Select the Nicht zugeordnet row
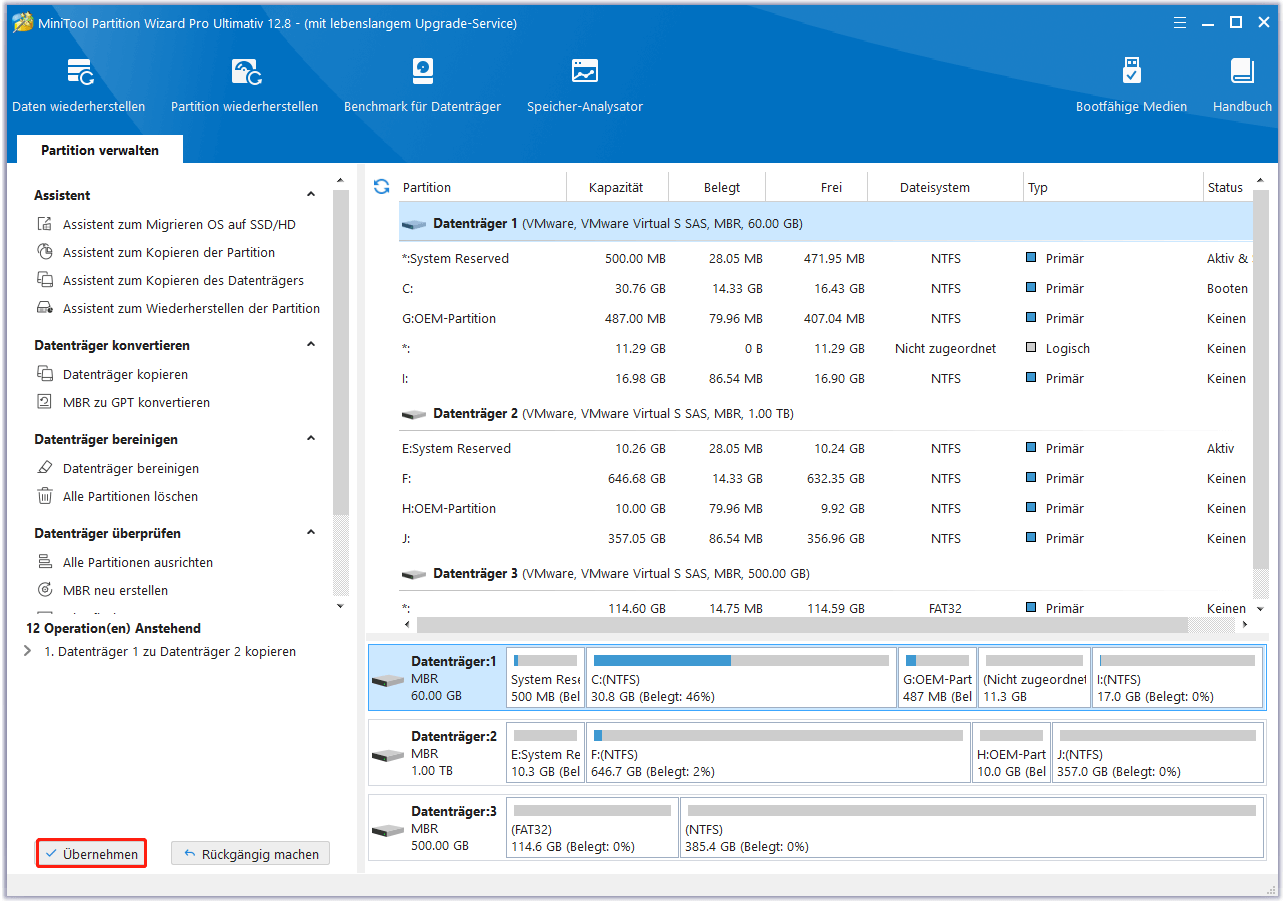Screen dimensions: 1285x902 tap(826, 348)
